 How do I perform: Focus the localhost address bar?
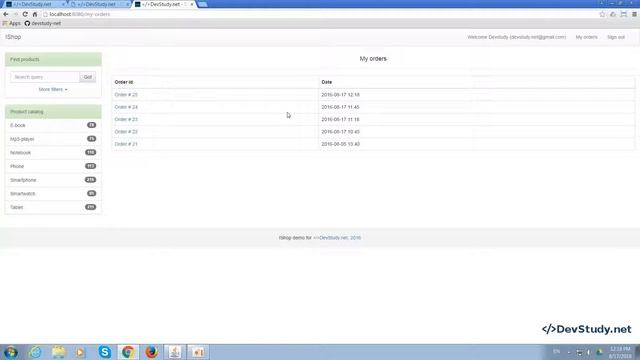(318, 14)
